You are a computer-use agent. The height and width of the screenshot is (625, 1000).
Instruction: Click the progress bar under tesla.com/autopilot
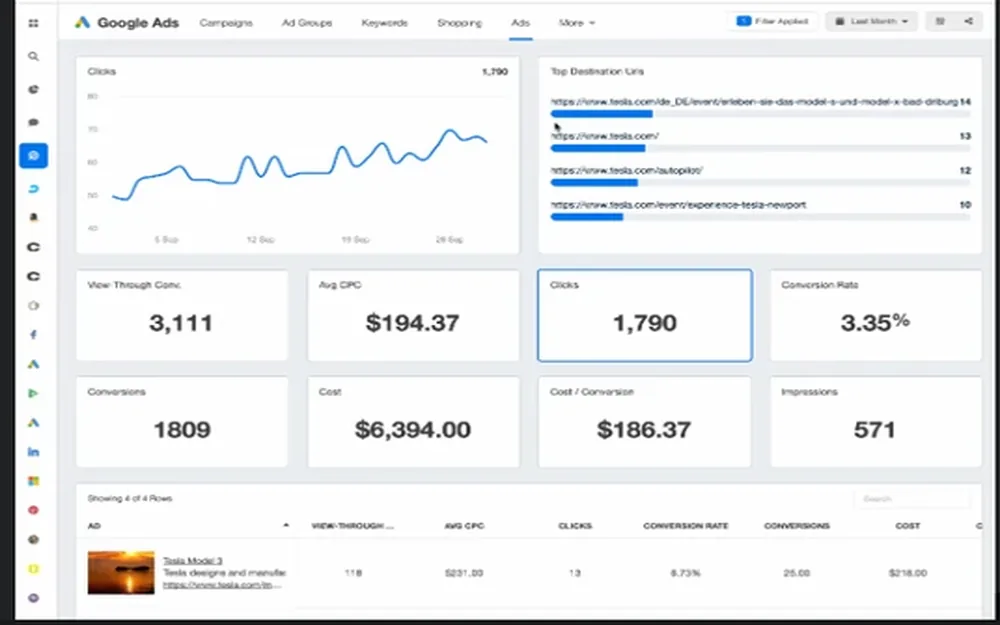[760, 183]
